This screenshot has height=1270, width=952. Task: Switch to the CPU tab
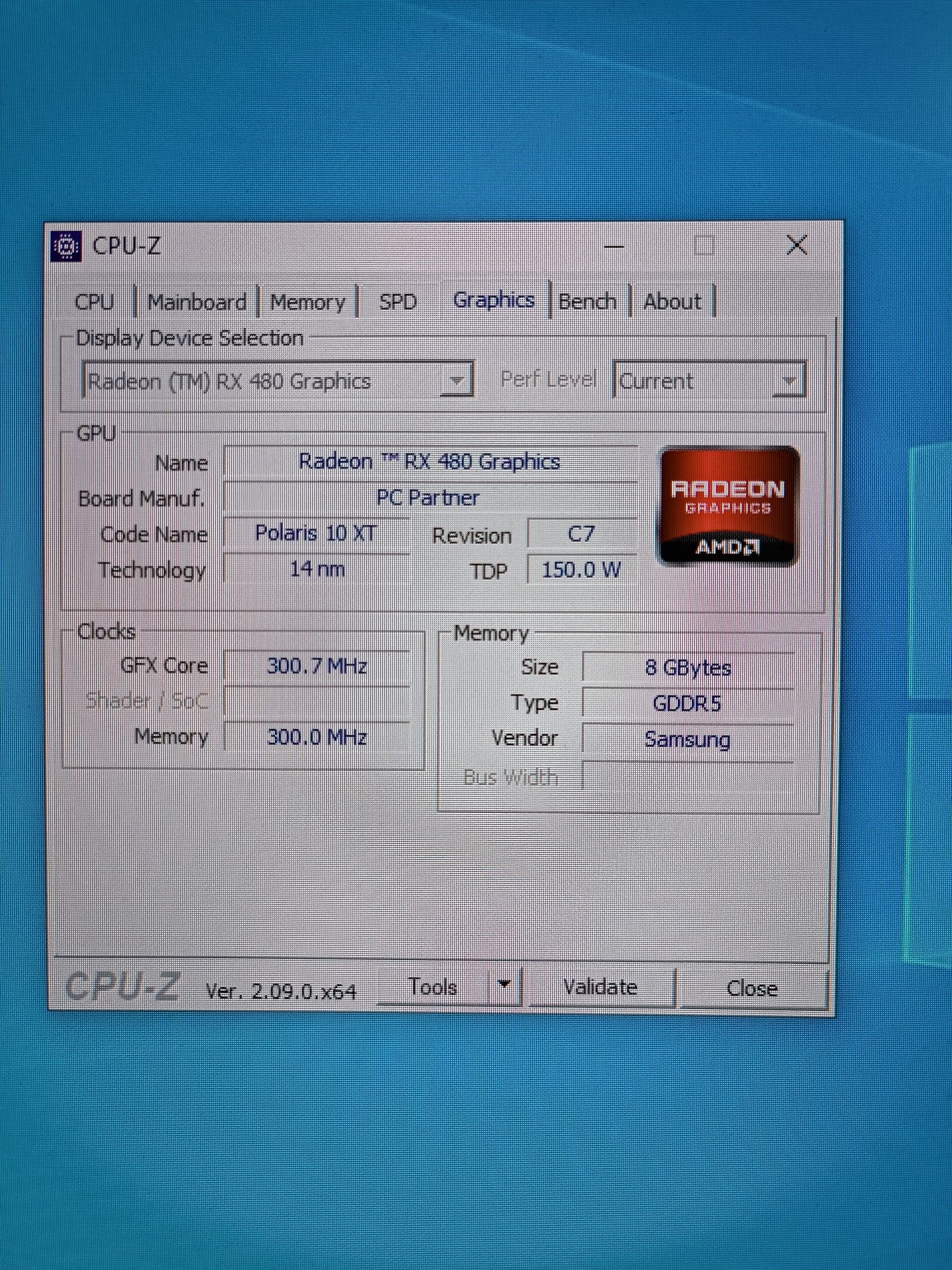click(x=95, y=302)
